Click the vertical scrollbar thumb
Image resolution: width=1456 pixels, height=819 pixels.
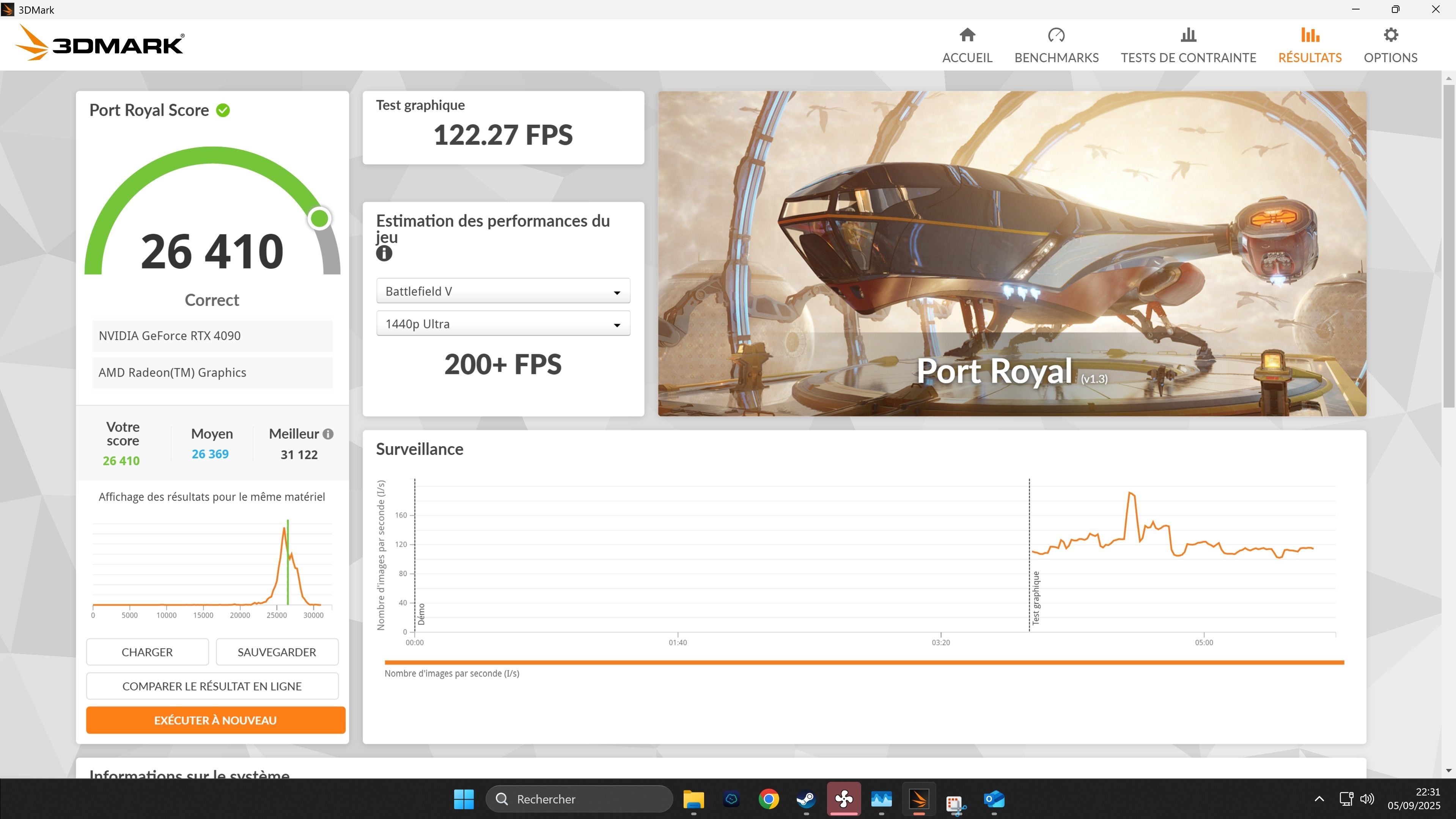(x=1448, y=246)
